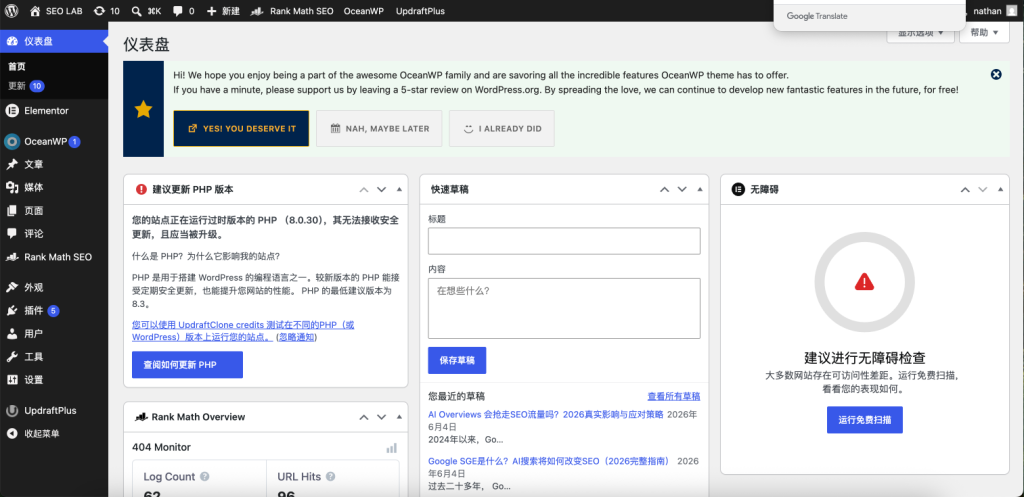Click 忽略通知 dismiss link
Screen dimensions: 1024x497
coord(296,338)
